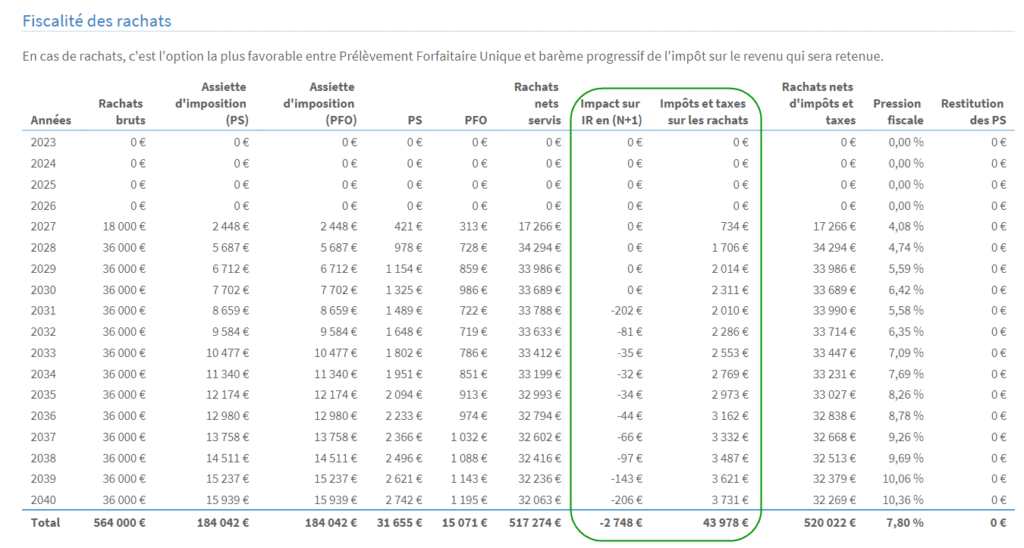Screen dimensions: 1024x548
Task: Select the total gross redemptions value 564 000 €
Action: (x=118, y=522)
